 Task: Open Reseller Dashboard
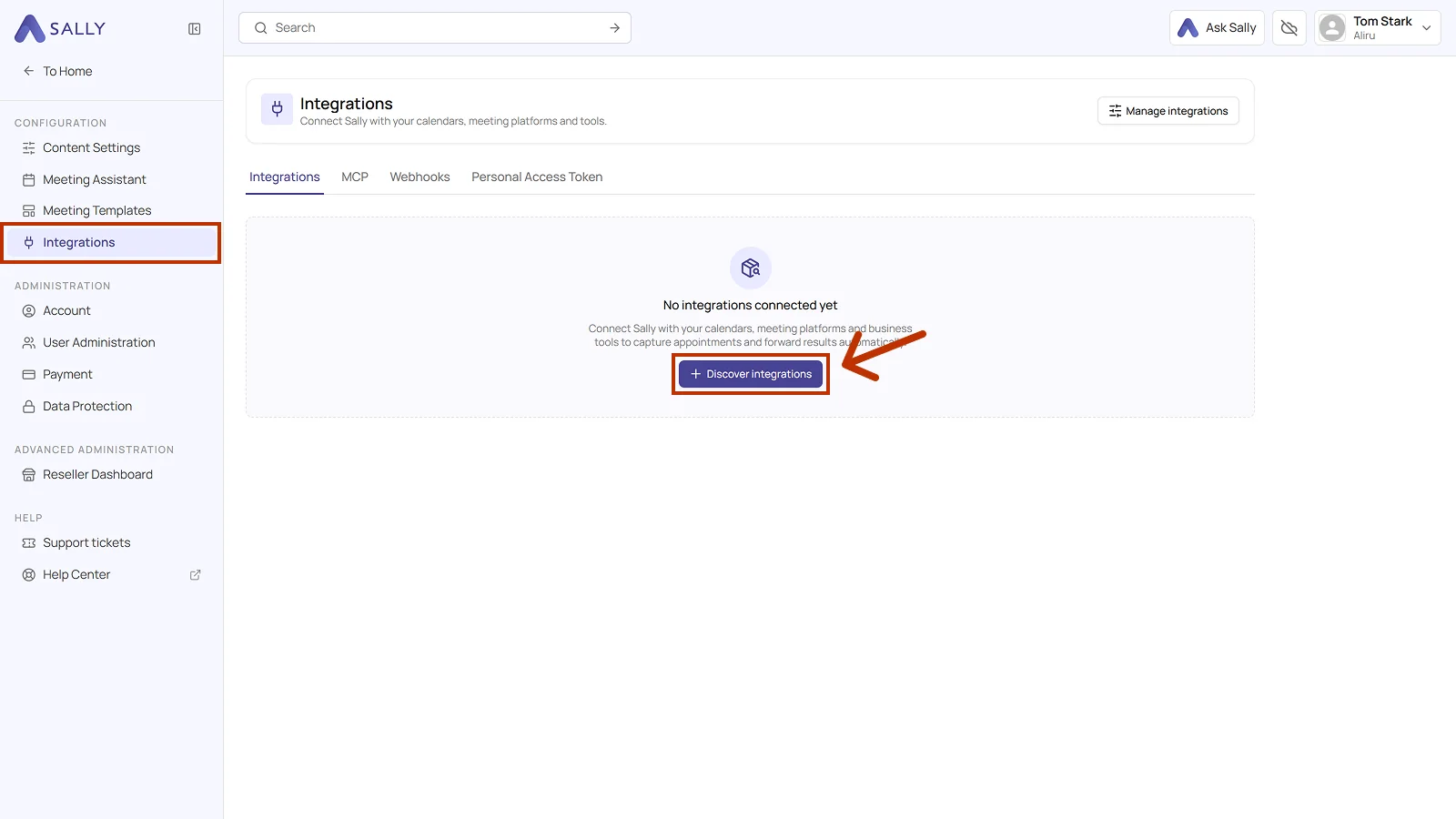[111, 474]
